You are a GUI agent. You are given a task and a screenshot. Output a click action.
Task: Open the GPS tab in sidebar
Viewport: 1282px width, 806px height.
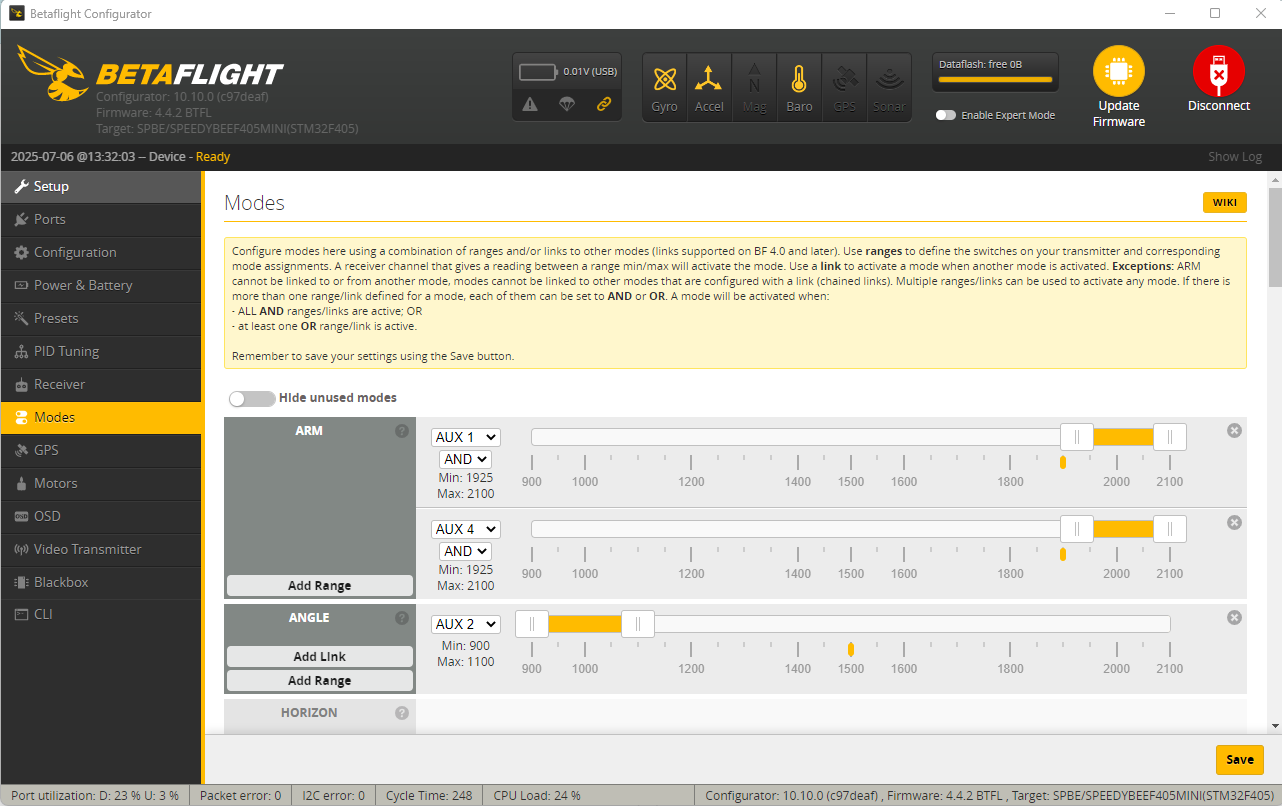pos(101,450)
